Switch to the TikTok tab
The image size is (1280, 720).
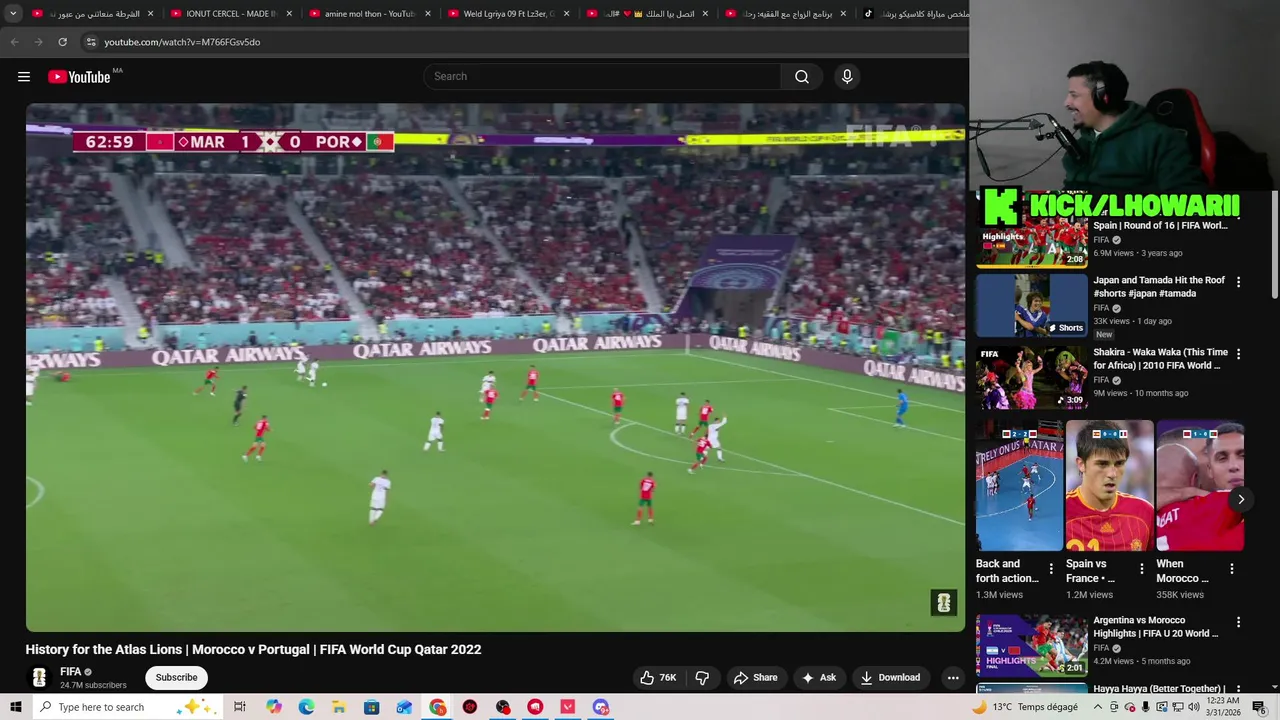click(x=915, y=14)
